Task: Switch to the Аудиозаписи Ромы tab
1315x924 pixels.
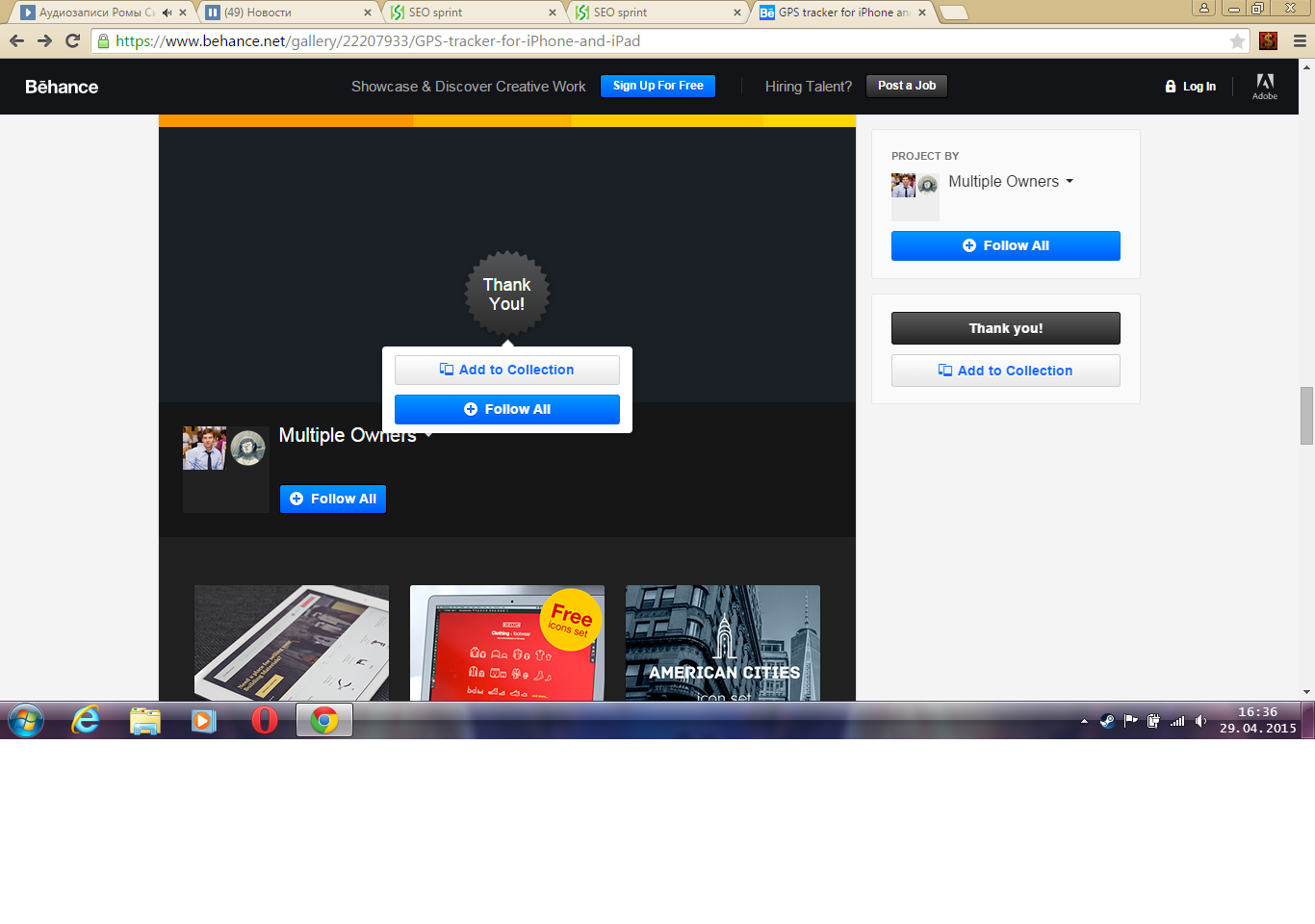Action: tap(96, 13)
